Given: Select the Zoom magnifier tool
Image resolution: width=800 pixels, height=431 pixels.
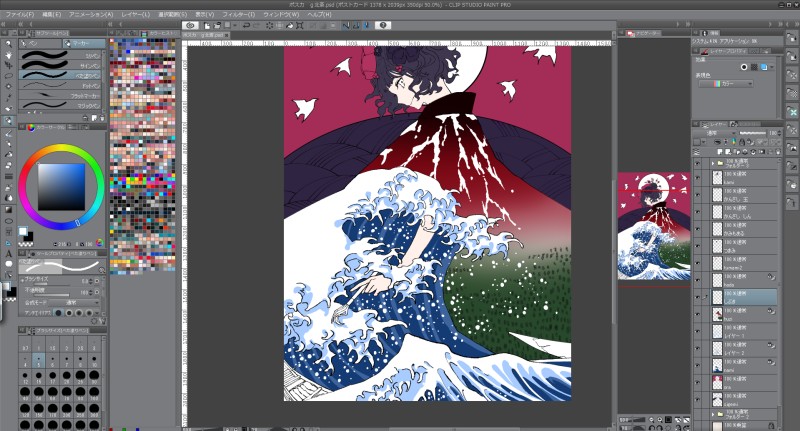Looking at the screenshot, I should (9, 44).
